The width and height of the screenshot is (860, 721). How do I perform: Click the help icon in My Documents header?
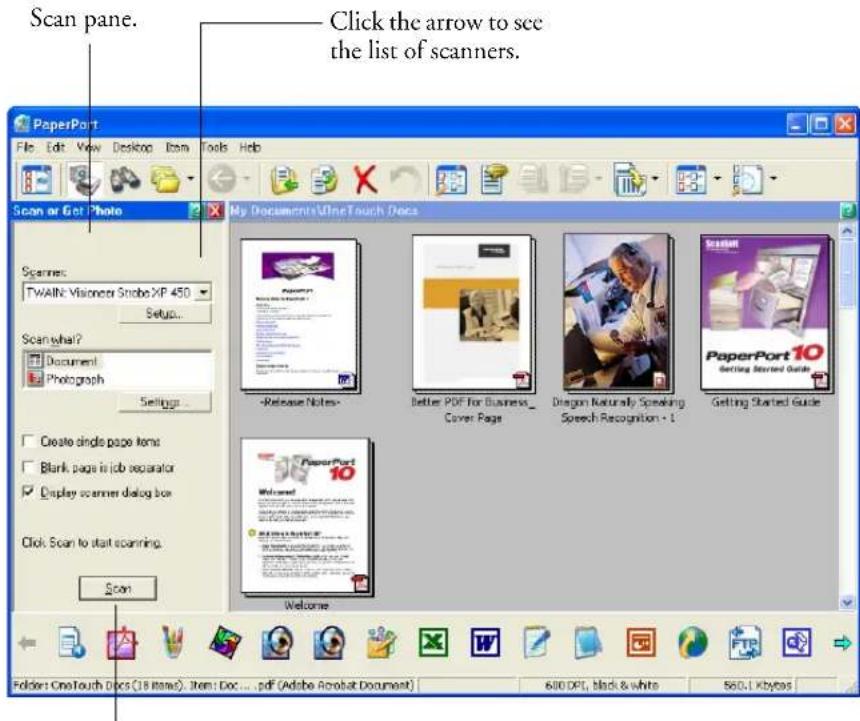tap(848, 211)
